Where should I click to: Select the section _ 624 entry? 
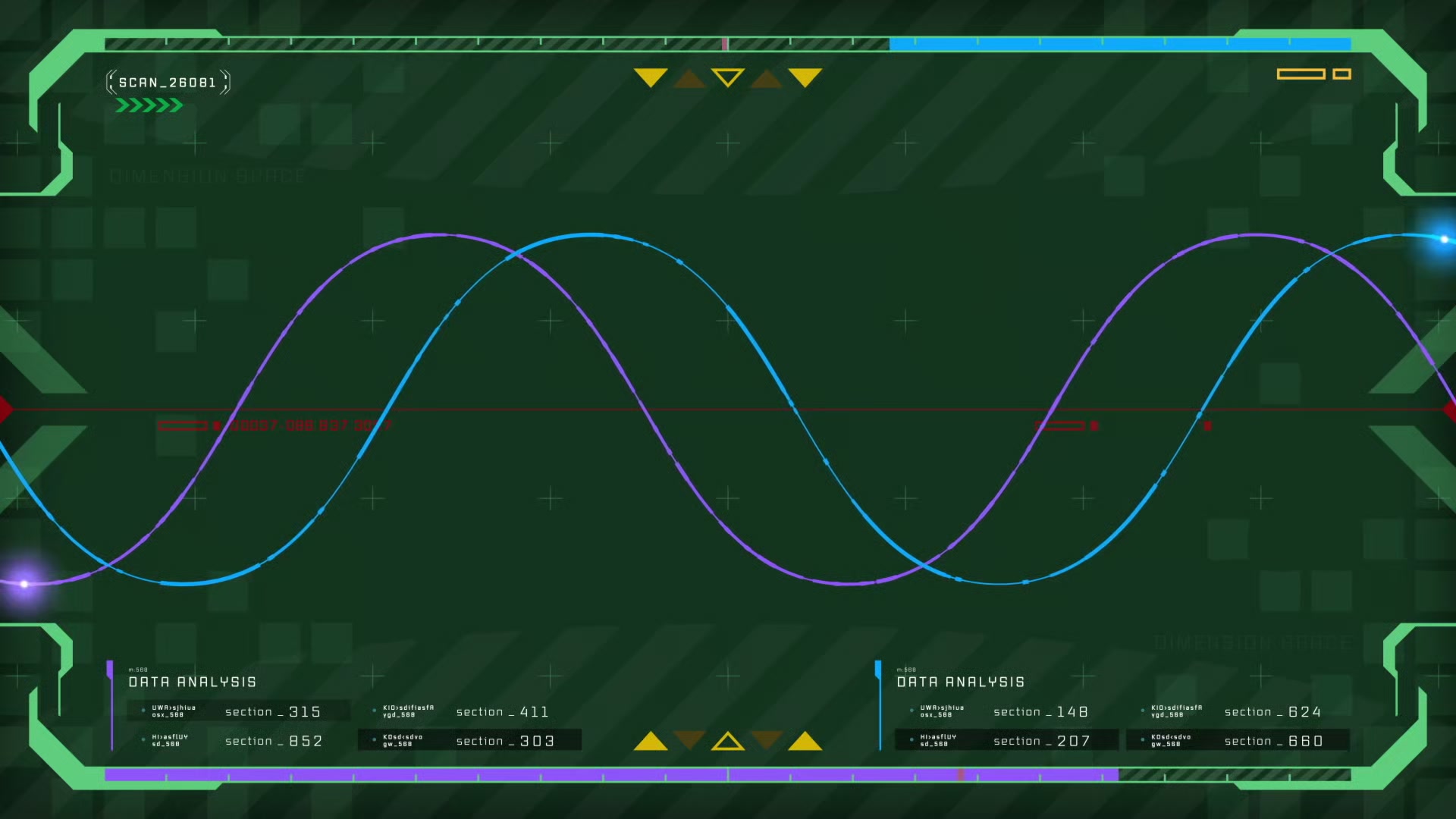coord(1272,711)
